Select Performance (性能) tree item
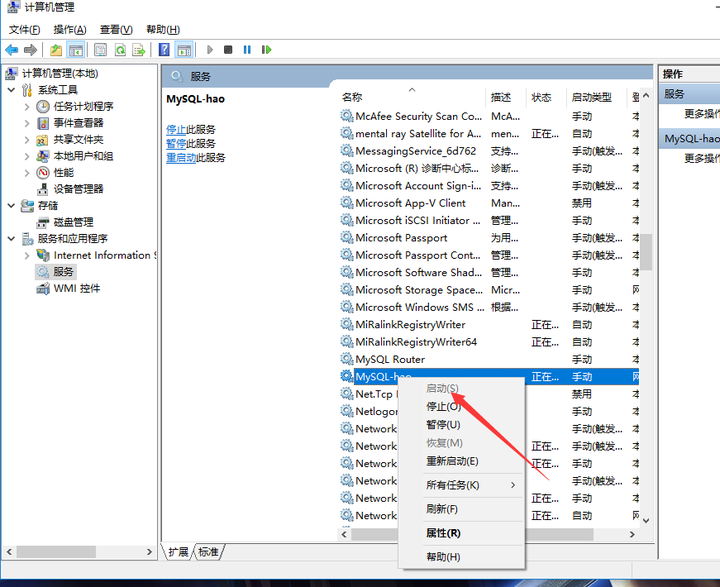 tap(63, 173)
